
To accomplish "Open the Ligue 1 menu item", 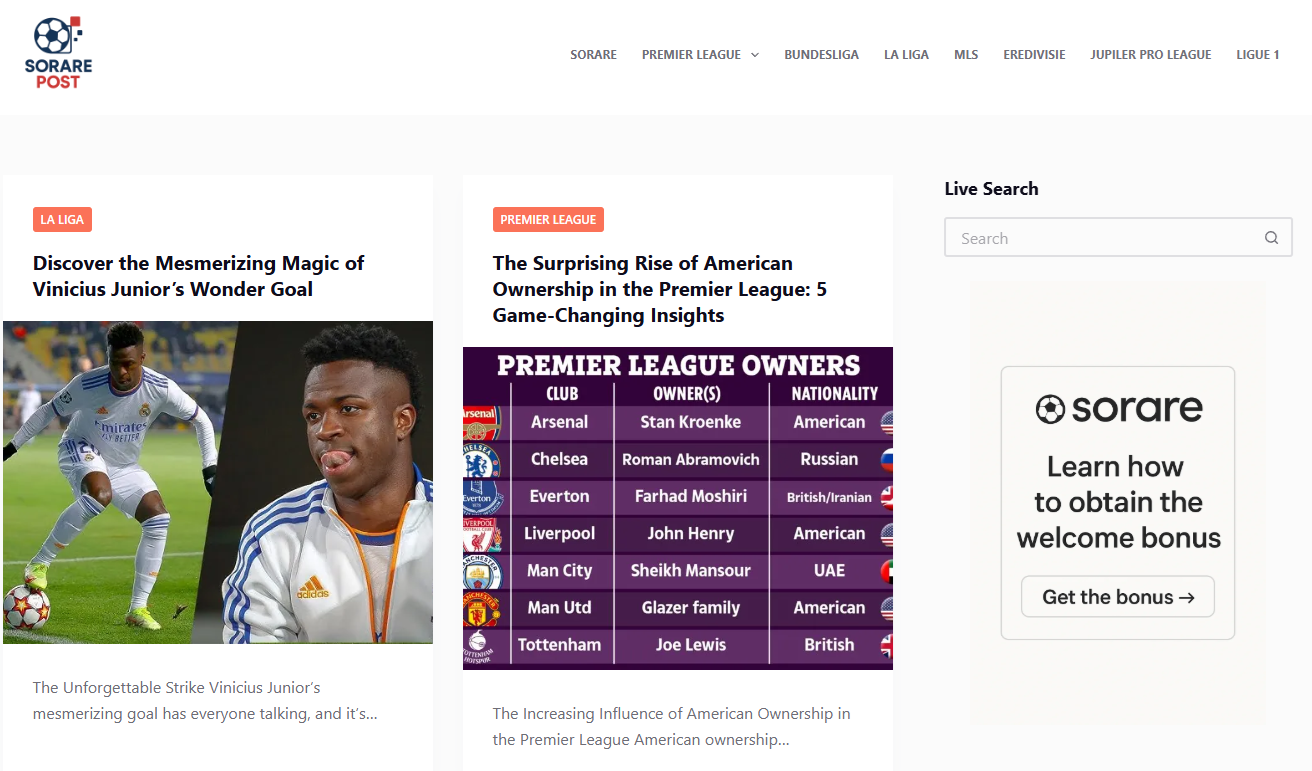I will point(1257,55).
